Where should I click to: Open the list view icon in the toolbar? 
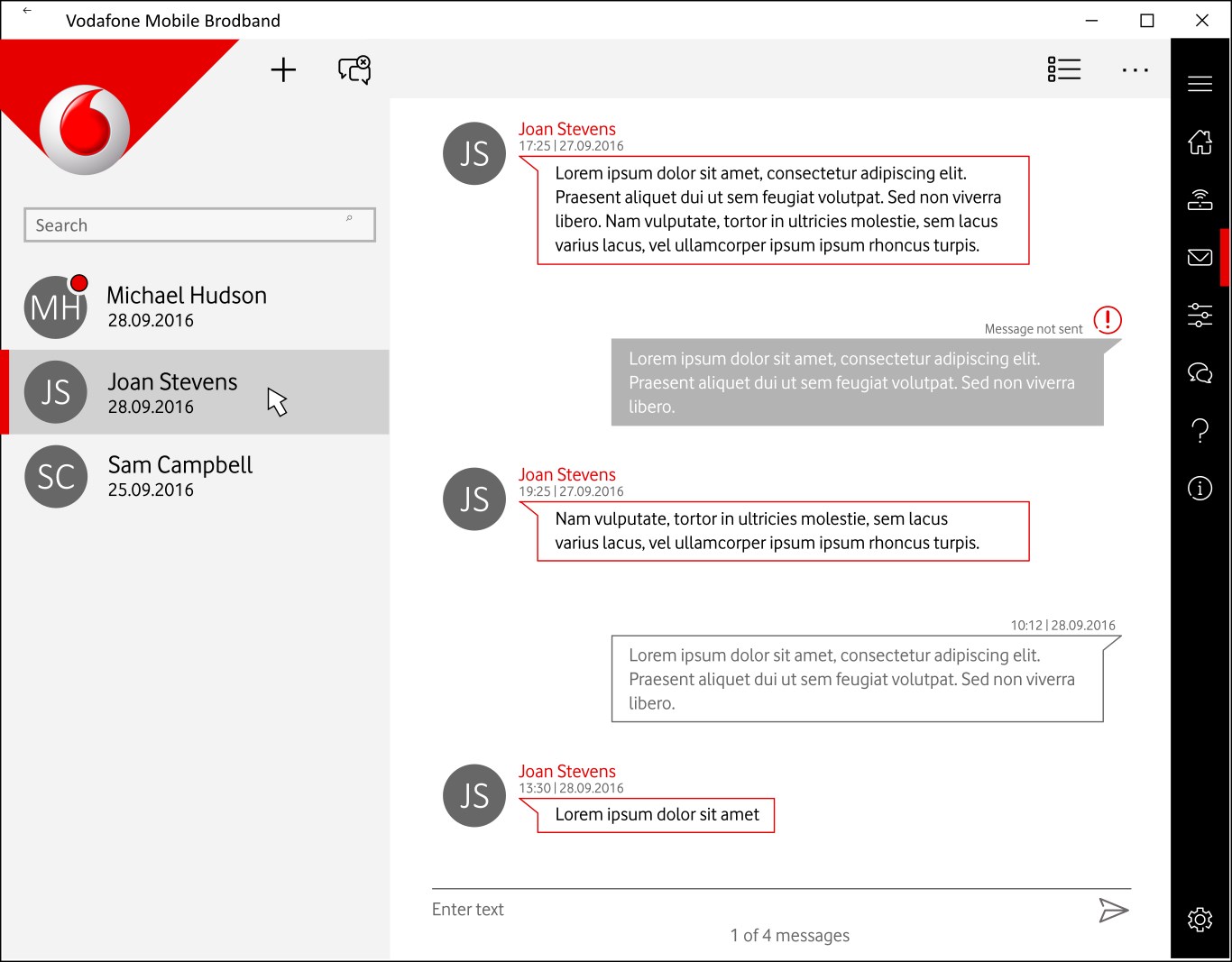coord(1064,69)
